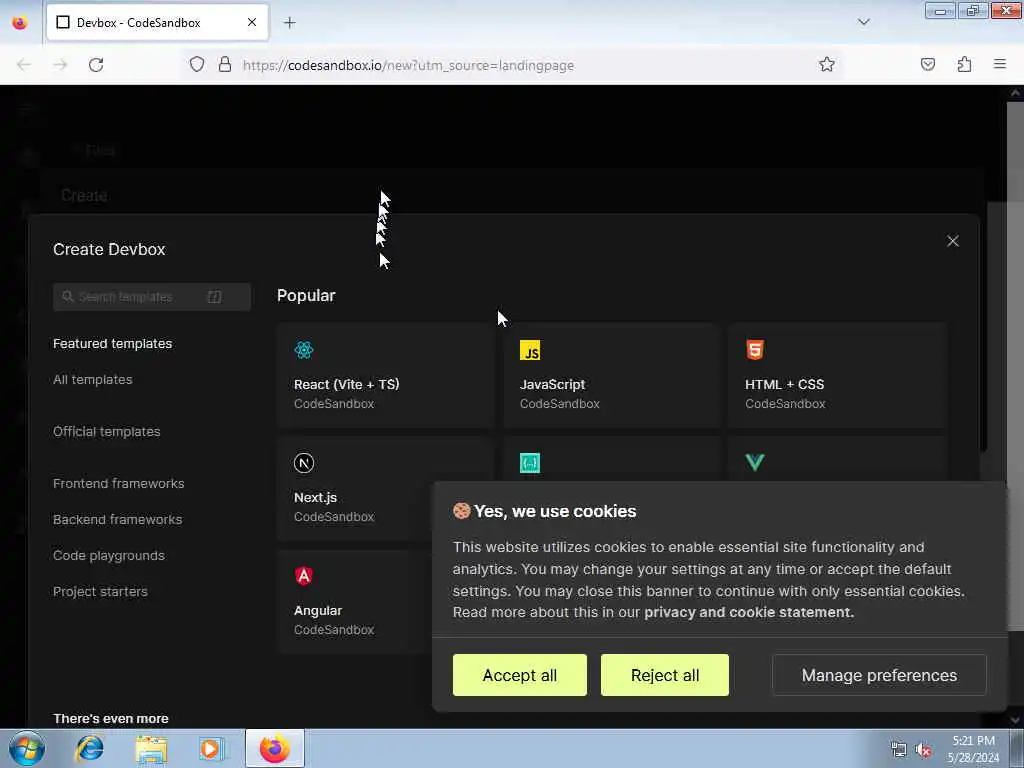This screenshot has height=768, width=1024.
Task: Click the Next.js template title
Action: point(315,498)
